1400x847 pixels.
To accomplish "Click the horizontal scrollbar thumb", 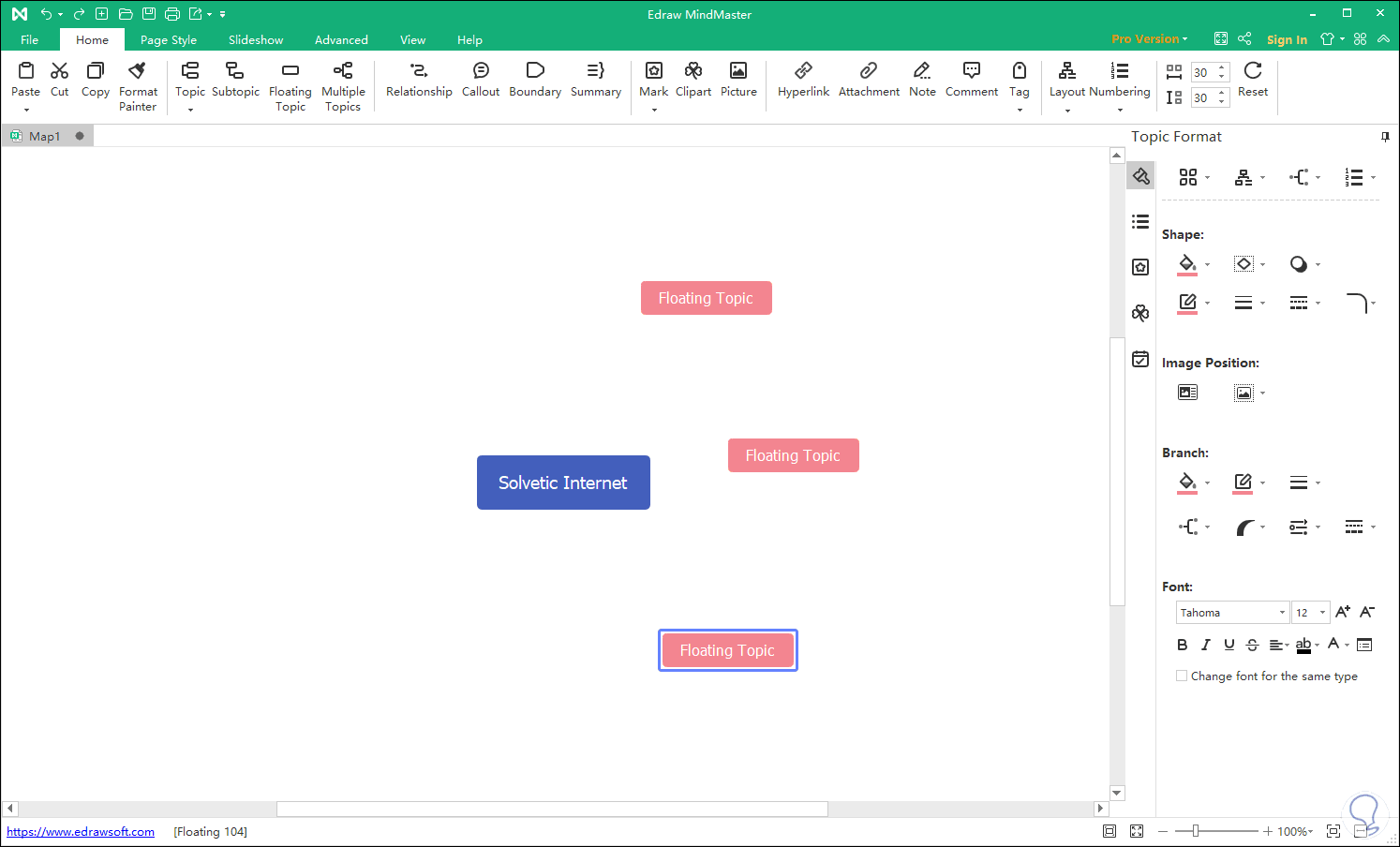I will 552,809.
